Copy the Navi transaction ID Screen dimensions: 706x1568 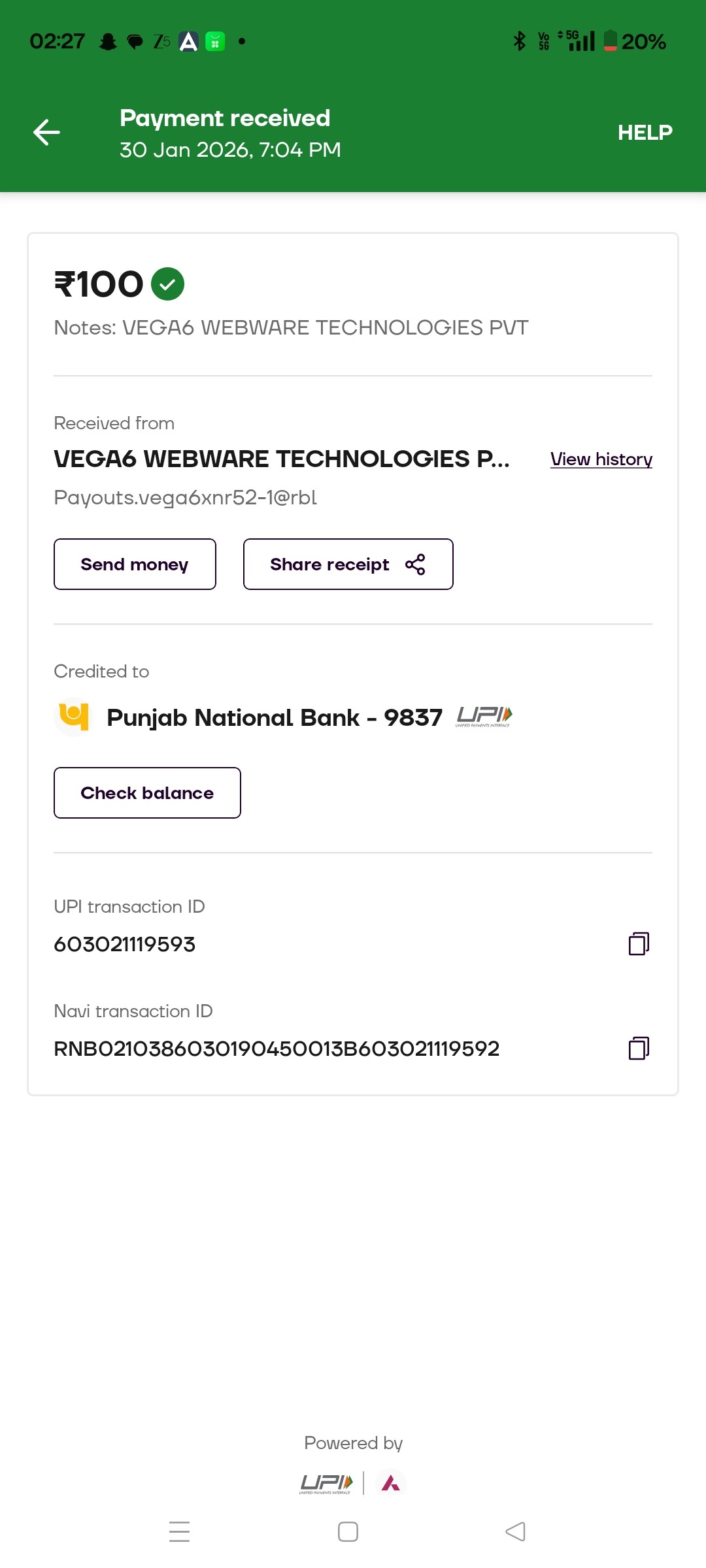[638, 1049]
